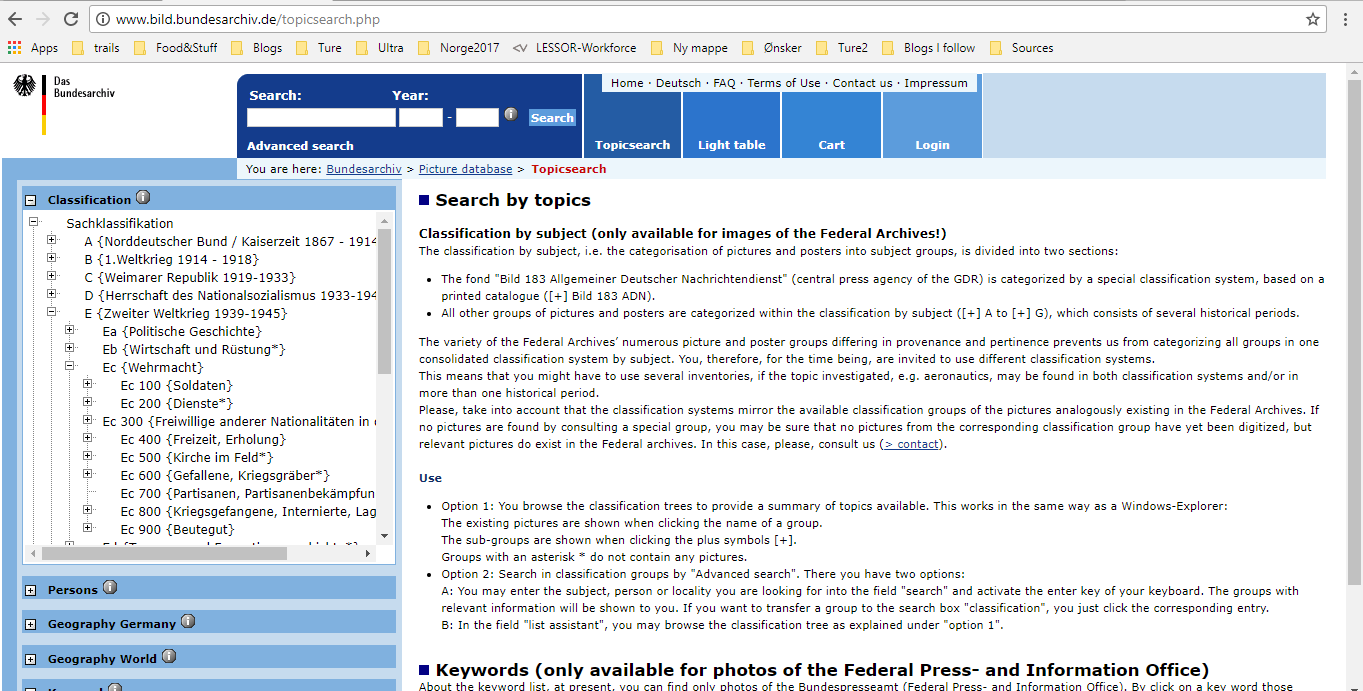Open the FAQ page
Screen dimensions: 1363x691
click(x=724, y=83)
